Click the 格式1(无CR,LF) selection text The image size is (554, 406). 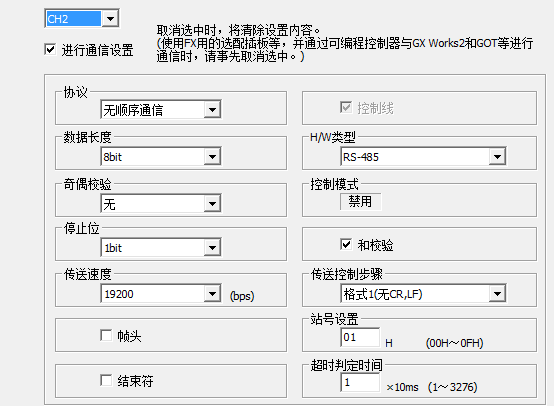pos(383,294)
